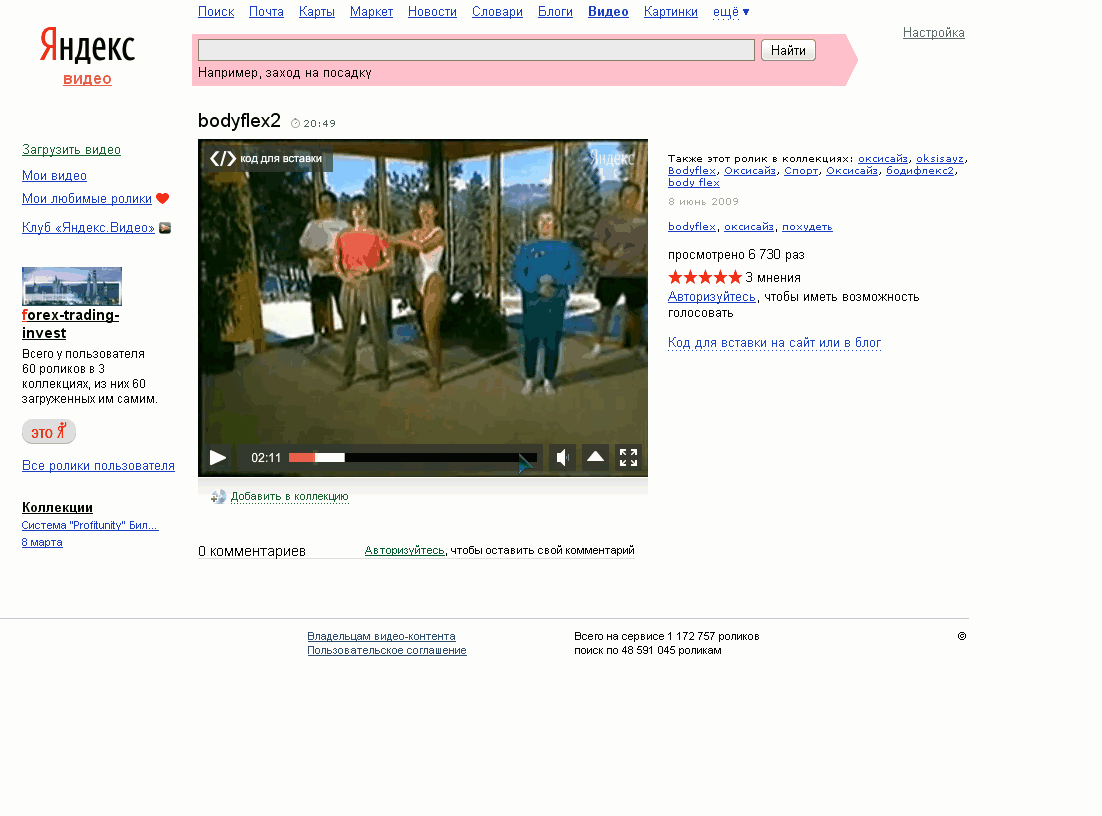Open the Блоги service

click(x=555, y=12)
